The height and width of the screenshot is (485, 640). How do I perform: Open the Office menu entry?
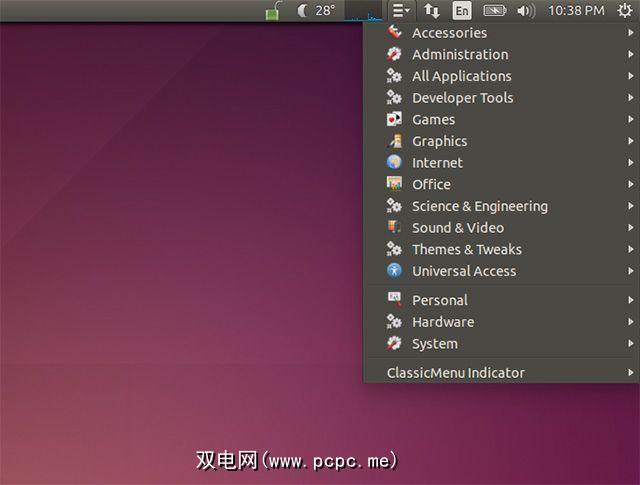(x=501, y=184)
